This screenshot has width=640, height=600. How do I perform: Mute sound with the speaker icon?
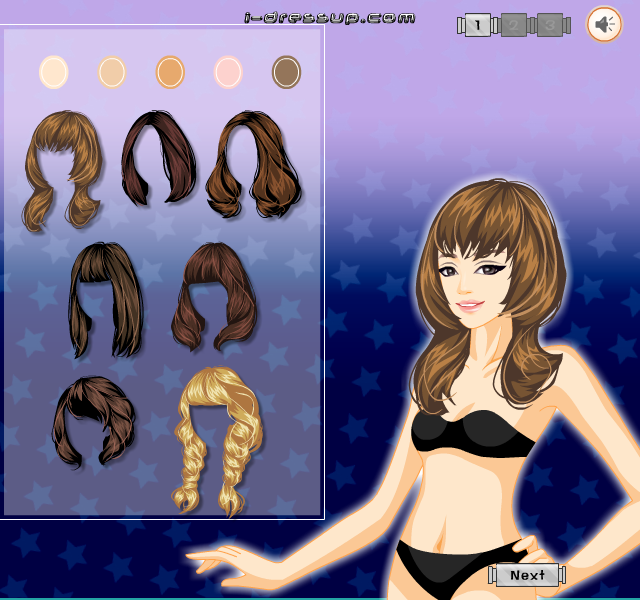[604, 24]
